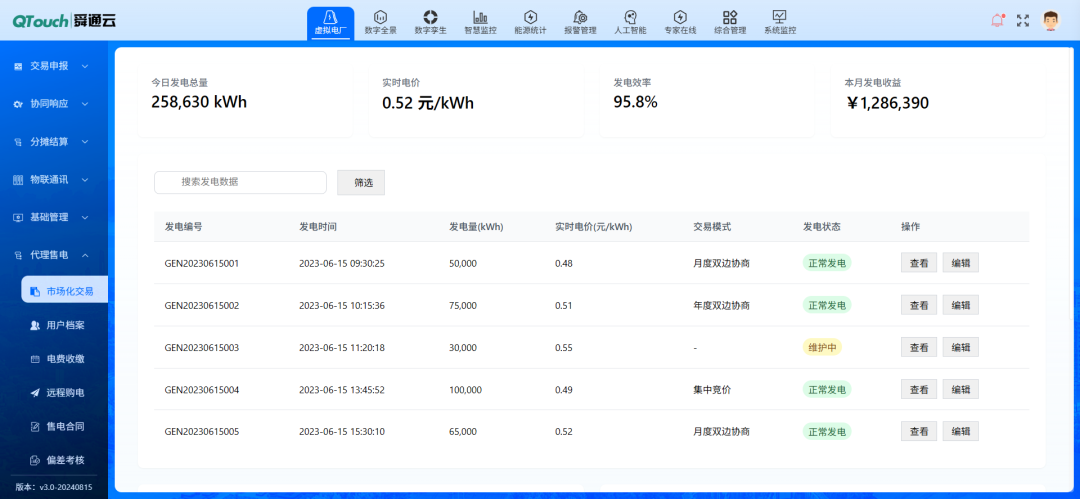Open the alarm bell notifications
This screenshot has height=499, width=1080.
click(x=997, y=21)
